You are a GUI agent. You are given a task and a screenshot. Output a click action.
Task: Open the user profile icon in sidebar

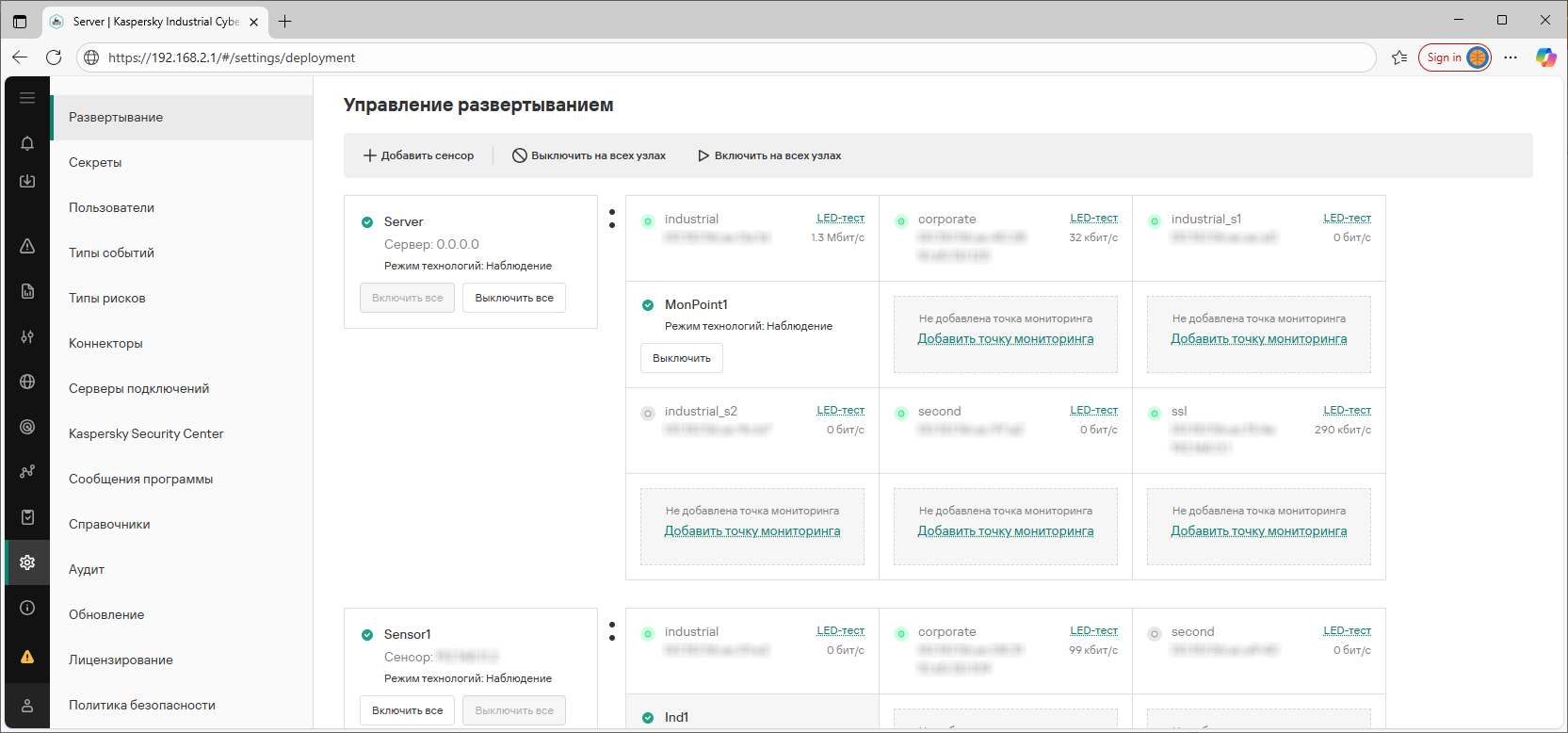pyautogui.click(x=27, y=706)
